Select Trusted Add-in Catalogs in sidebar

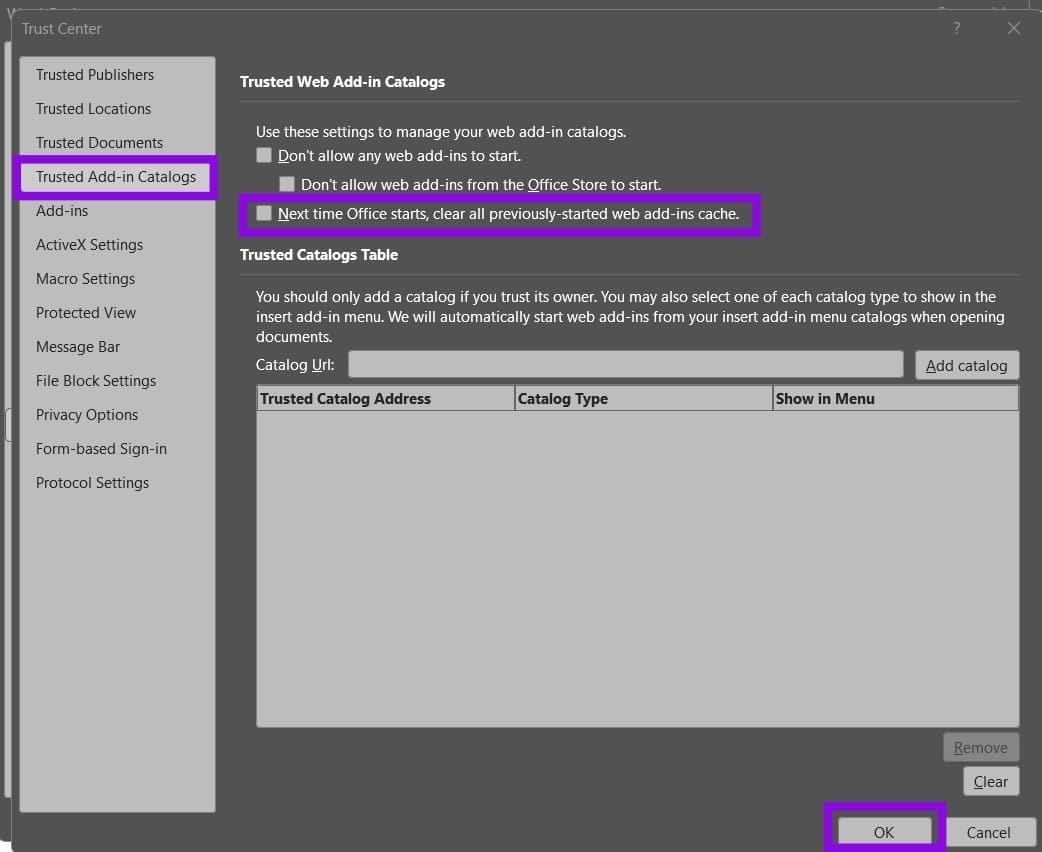[116, 177]
